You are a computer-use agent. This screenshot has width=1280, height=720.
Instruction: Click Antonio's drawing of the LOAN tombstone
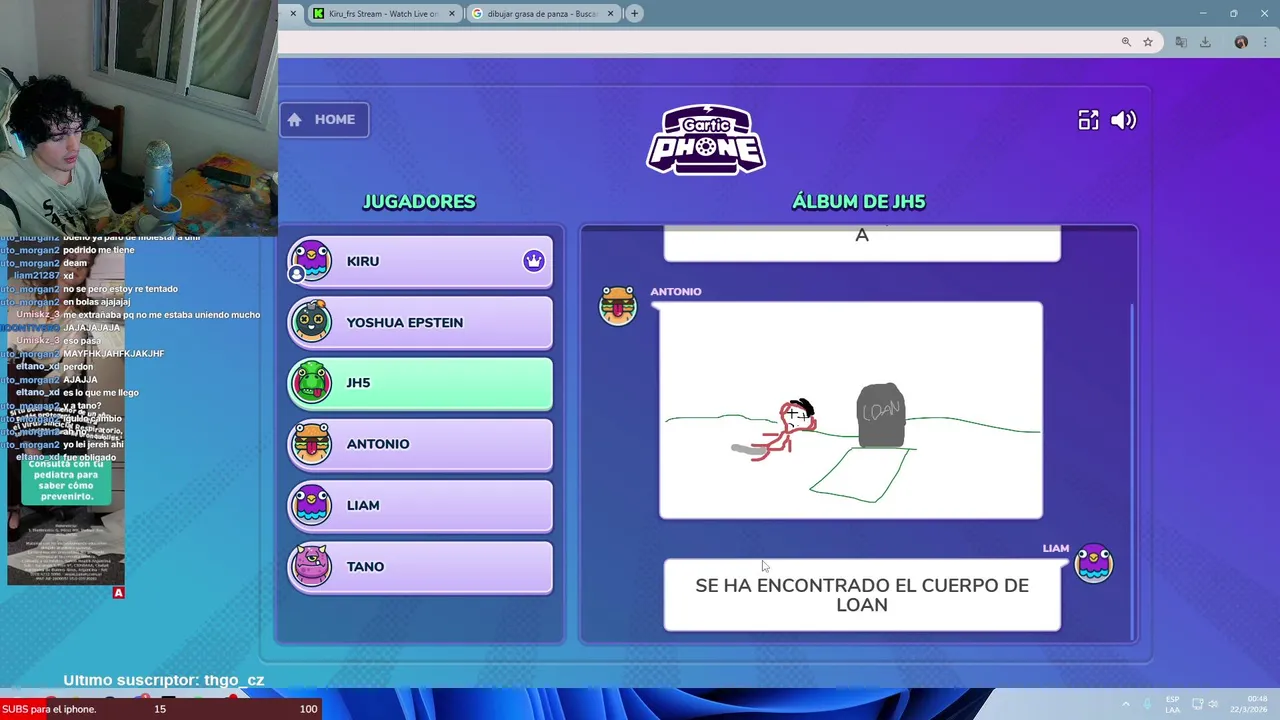pos(851,411)
